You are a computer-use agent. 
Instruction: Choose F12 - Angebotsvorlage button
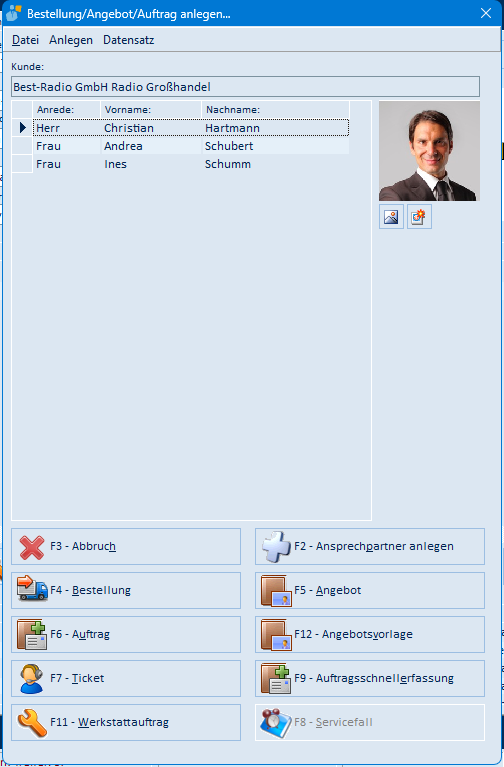pyautogui.click(x=370, y=634)
